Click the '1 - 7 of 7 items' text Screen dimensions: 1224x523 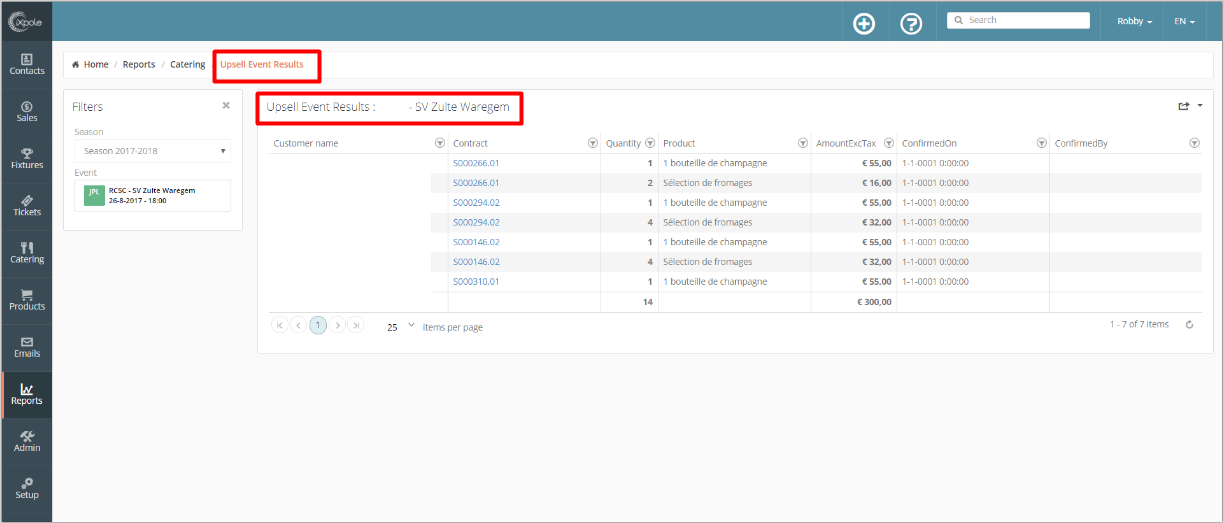pyautogui.click(x=1139, y=324)
